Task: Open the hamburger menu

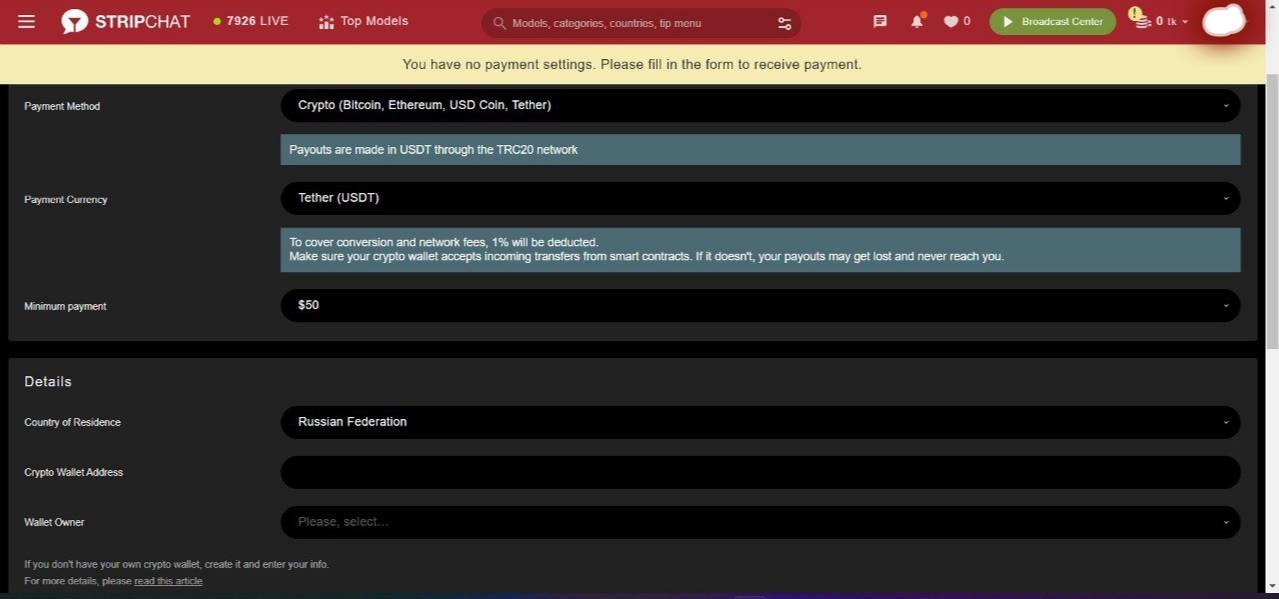Action: pyautogui.click(x=26, y=21)
